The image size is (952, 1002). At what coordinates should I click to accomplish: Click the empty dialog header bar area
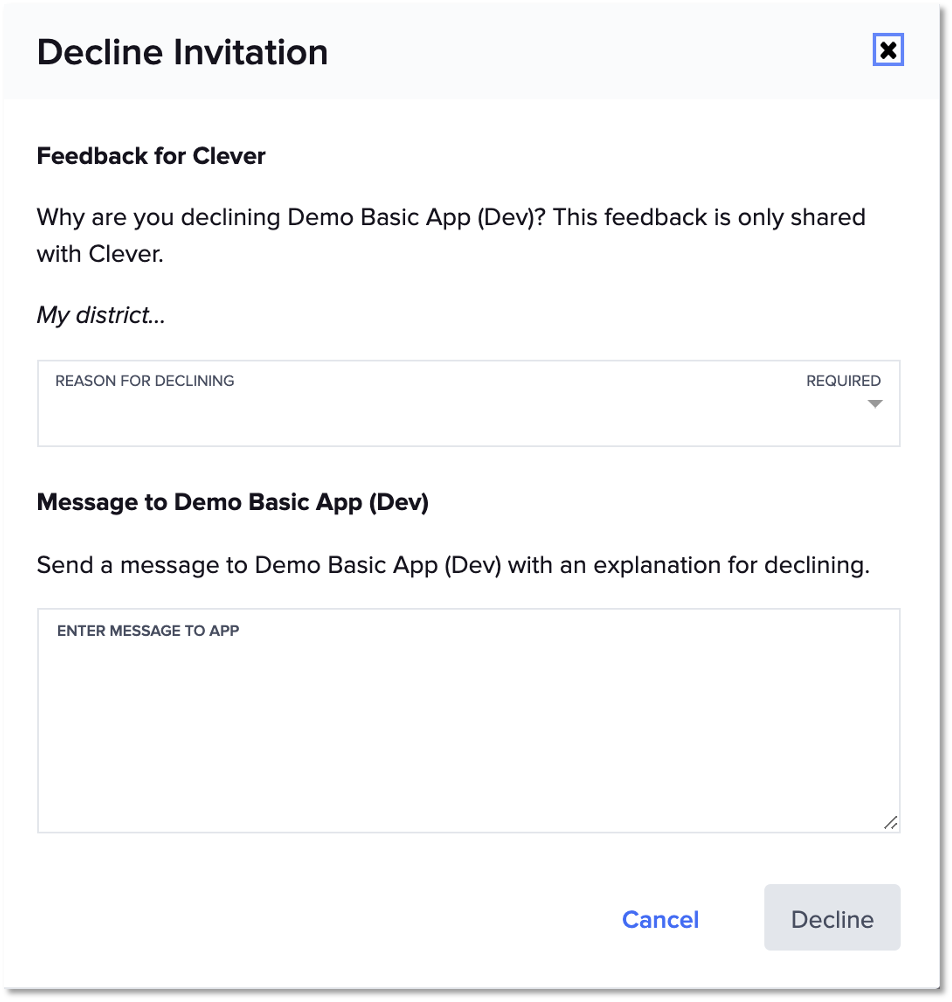[600, 52]
